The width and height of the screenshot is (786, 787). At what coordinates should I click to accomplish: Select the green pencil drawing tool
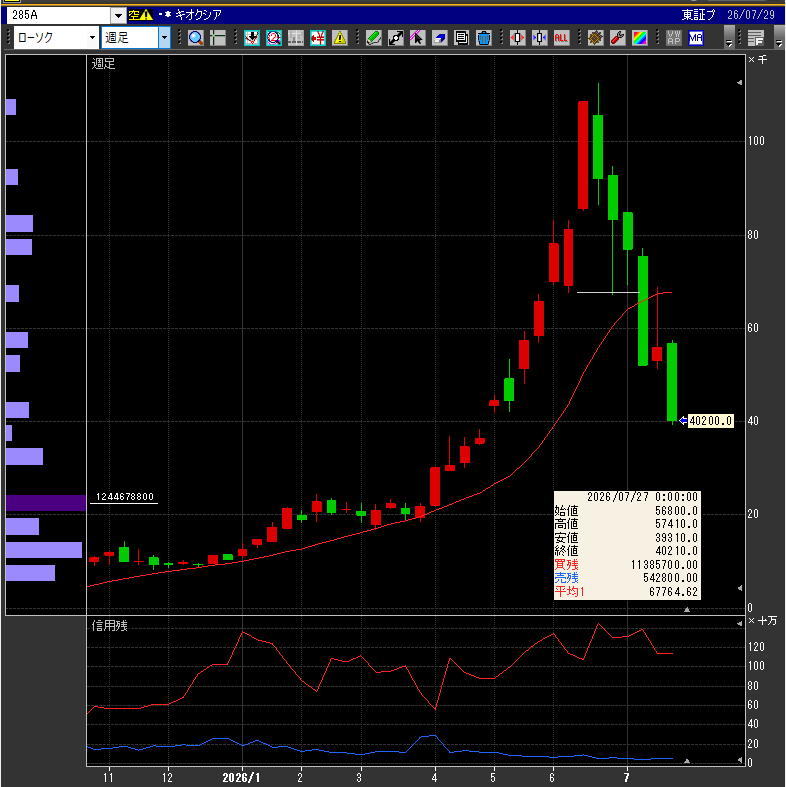[x=374, y=38]
